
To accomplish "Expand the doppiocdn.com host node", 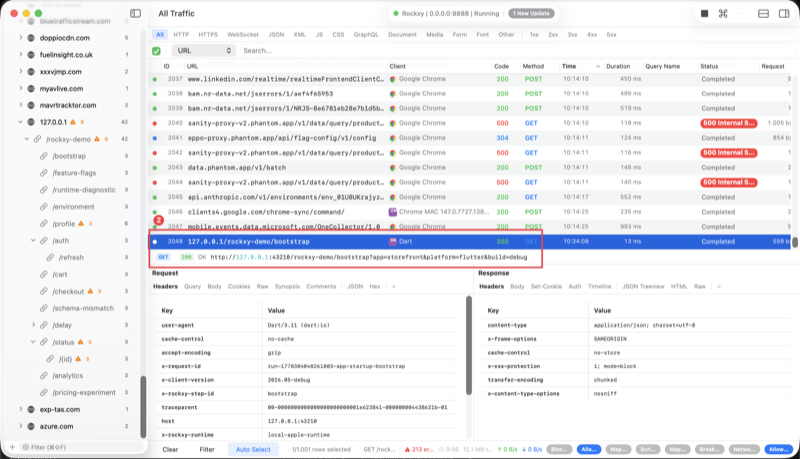I will pyautogui.click(x=20, y=38).
